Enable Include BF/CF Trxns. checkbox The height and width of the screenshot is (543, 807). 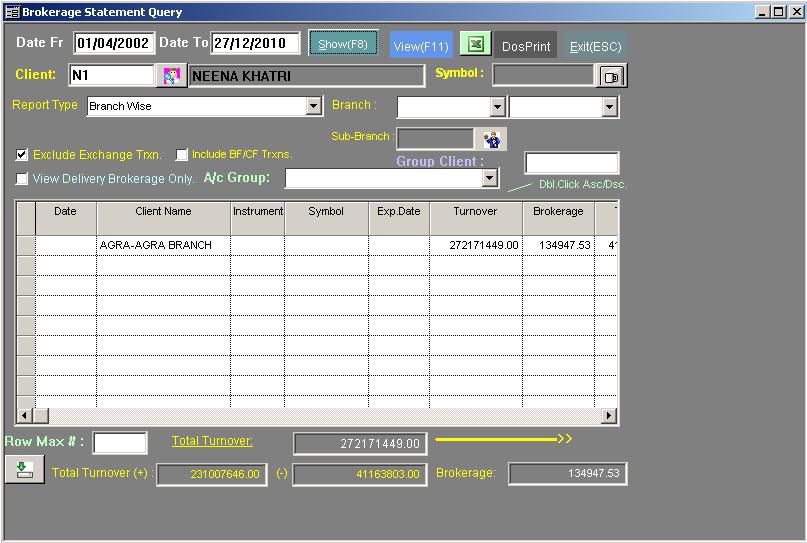[182, 155]
